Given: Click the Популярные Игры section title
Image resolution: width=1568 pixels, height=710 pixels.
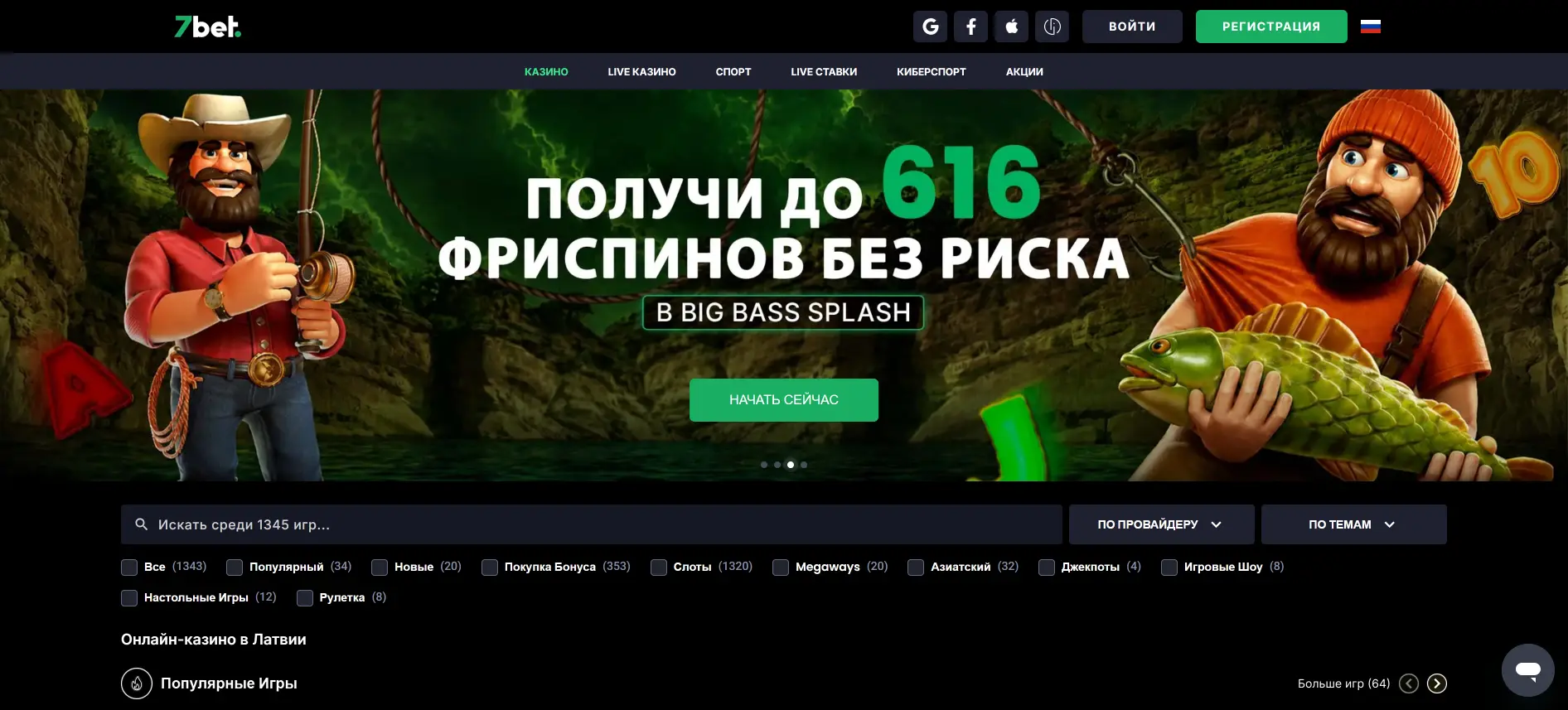Looking at the screenshot, I should click(x=229, y=683).
